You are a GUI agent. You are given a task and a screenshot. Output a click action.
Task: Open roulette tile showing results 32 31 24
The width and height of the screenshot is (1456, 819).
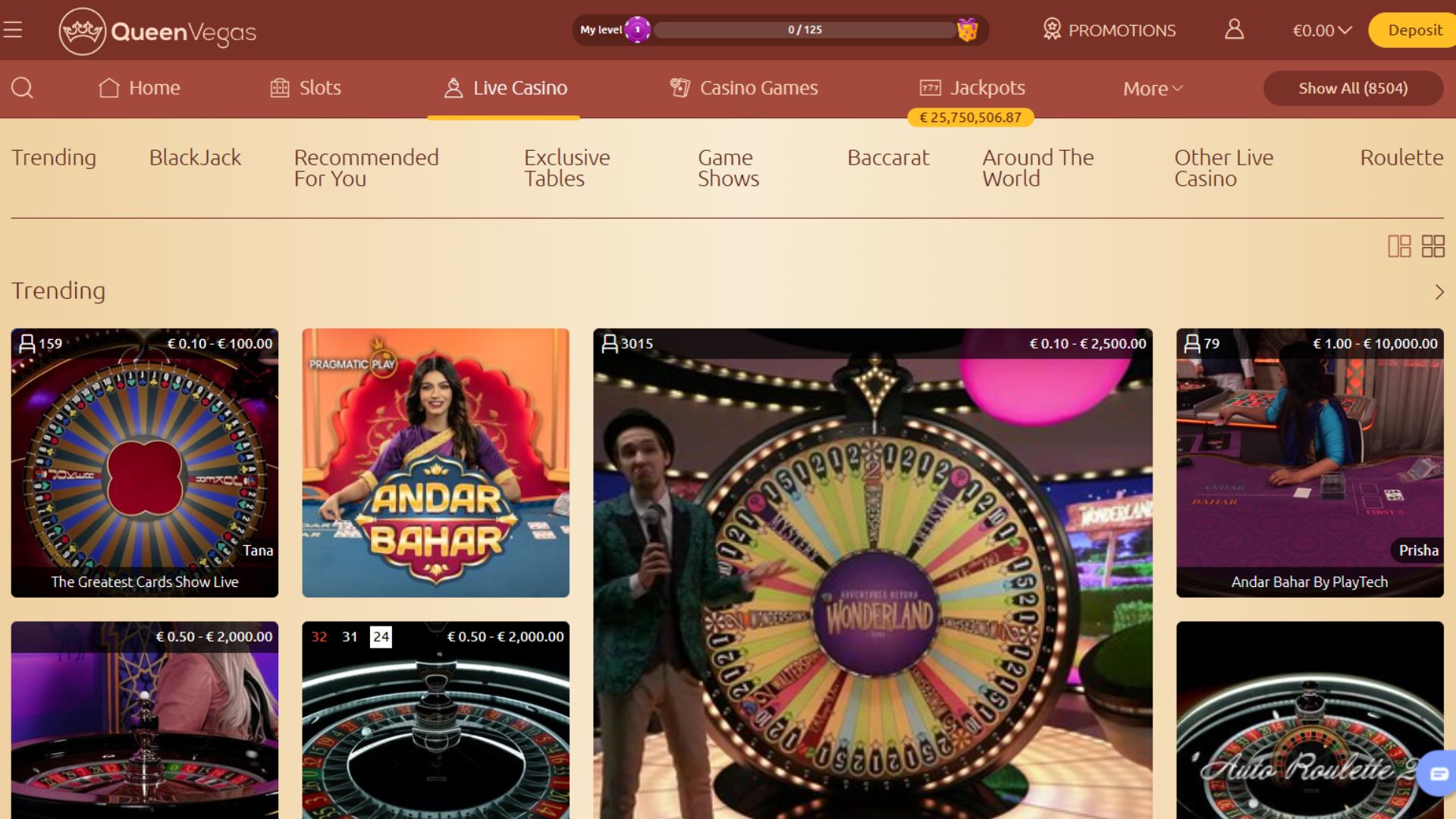tap(436, 720)
